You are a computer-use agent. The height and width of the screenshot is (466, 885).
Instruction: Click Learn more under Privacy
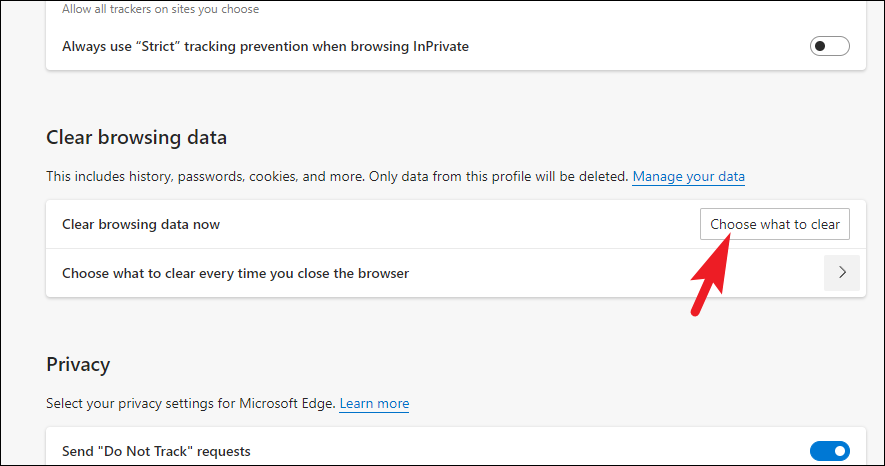point(374,404)
